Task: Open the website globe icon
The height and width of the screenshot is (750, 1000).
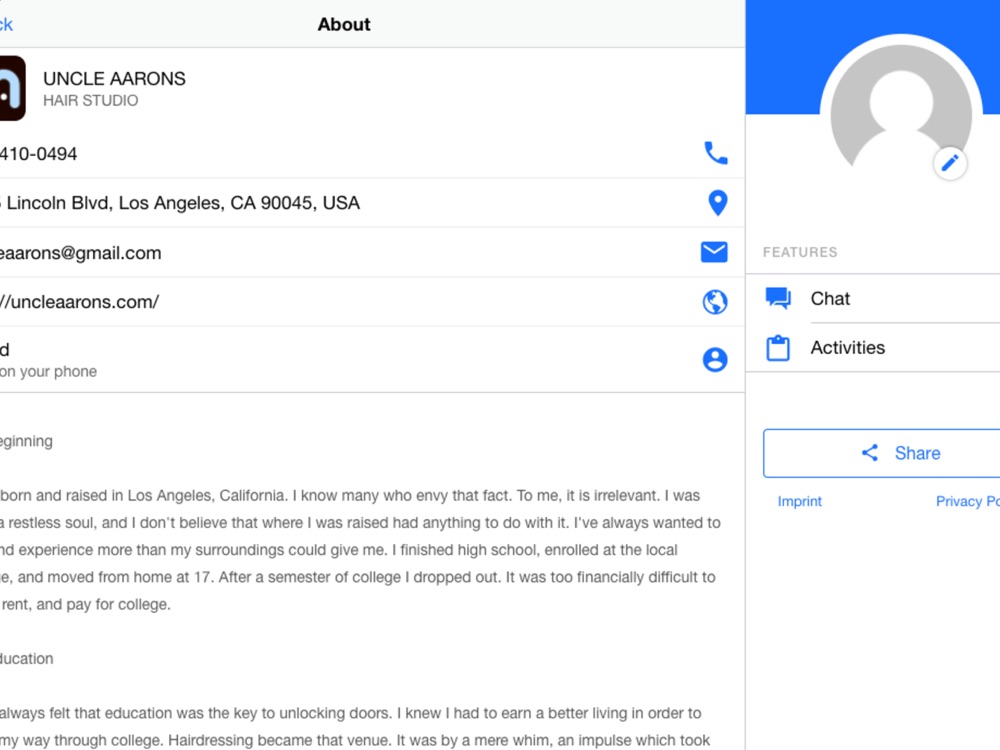Action: tap(714, 302)
